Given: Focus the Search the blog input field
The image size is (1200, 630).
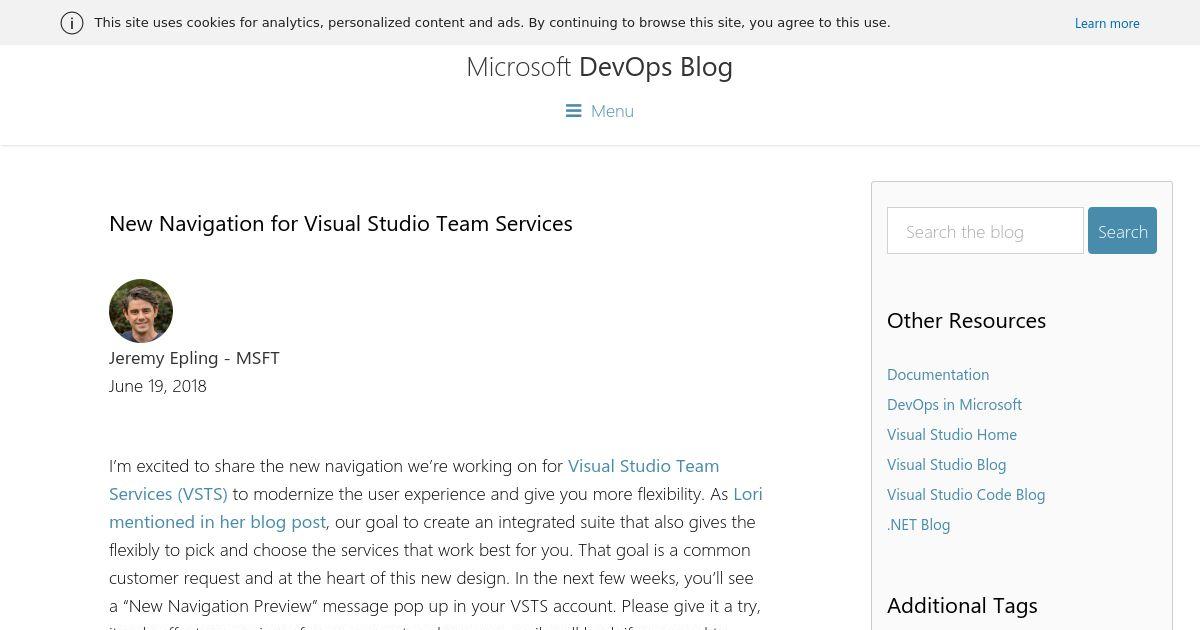Looking at the screenshot, I should (x=985, y=231).
